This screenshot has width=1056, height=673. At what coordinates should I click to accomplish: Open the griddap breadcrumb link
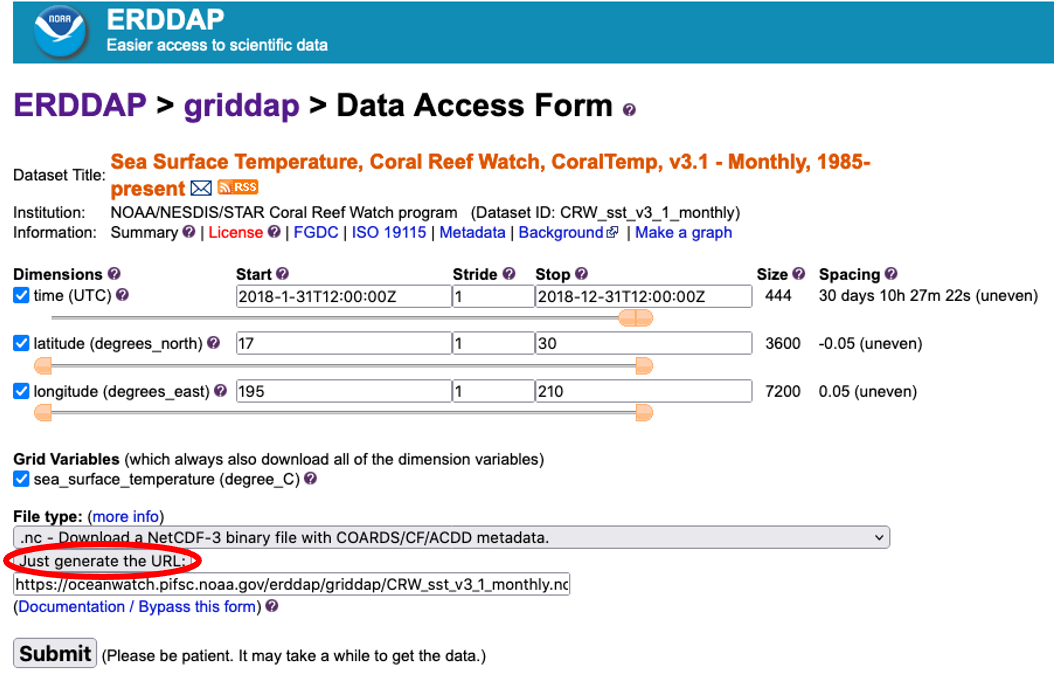click(x=240, y=105)
